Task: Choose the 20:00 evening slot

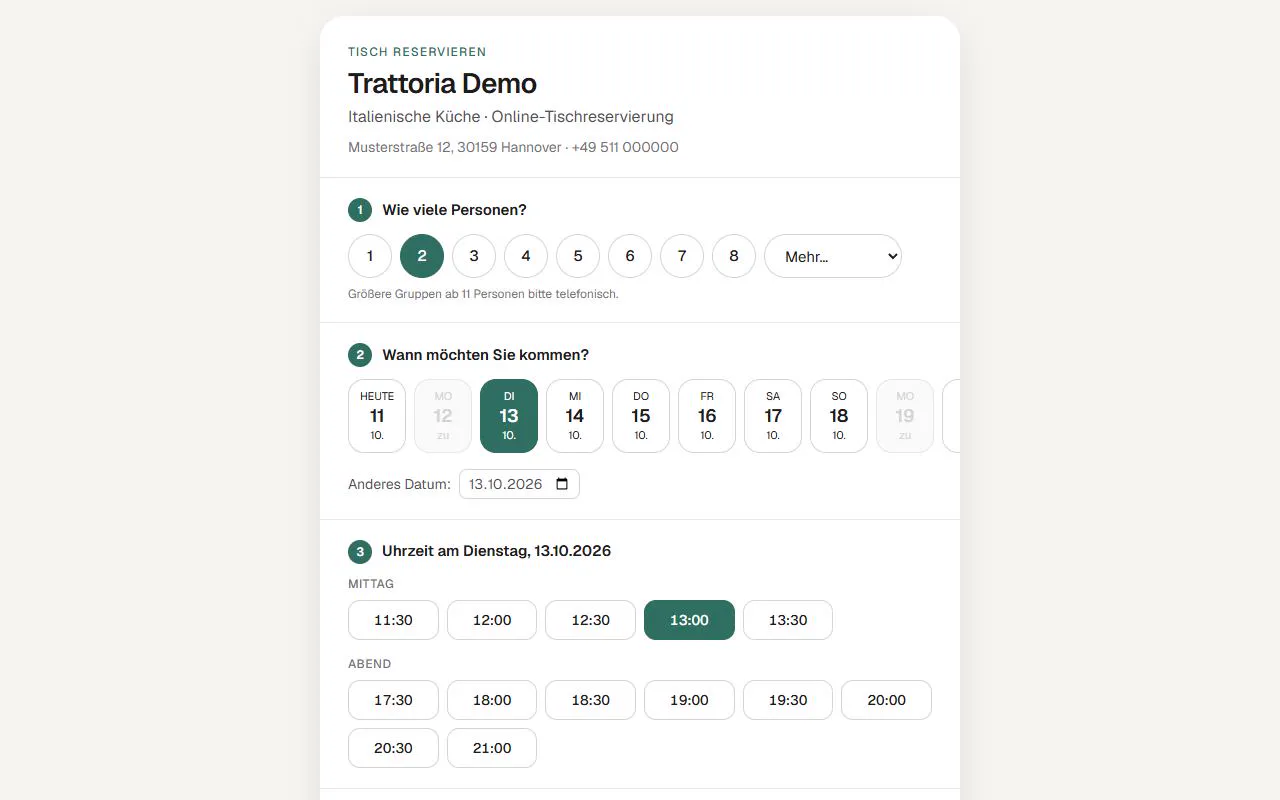Action: [886, 700]
